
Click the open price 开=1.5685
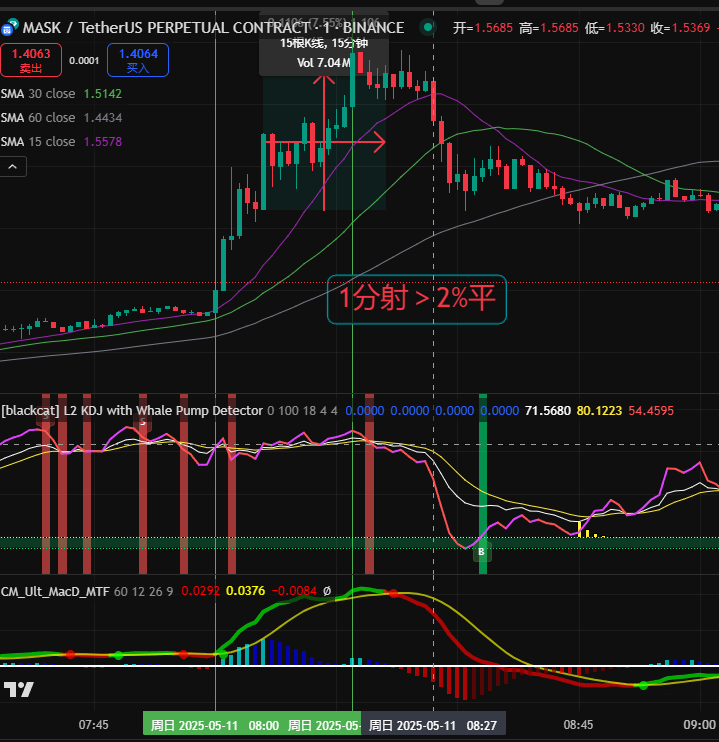pyautogui.click(x=483, y=28)
